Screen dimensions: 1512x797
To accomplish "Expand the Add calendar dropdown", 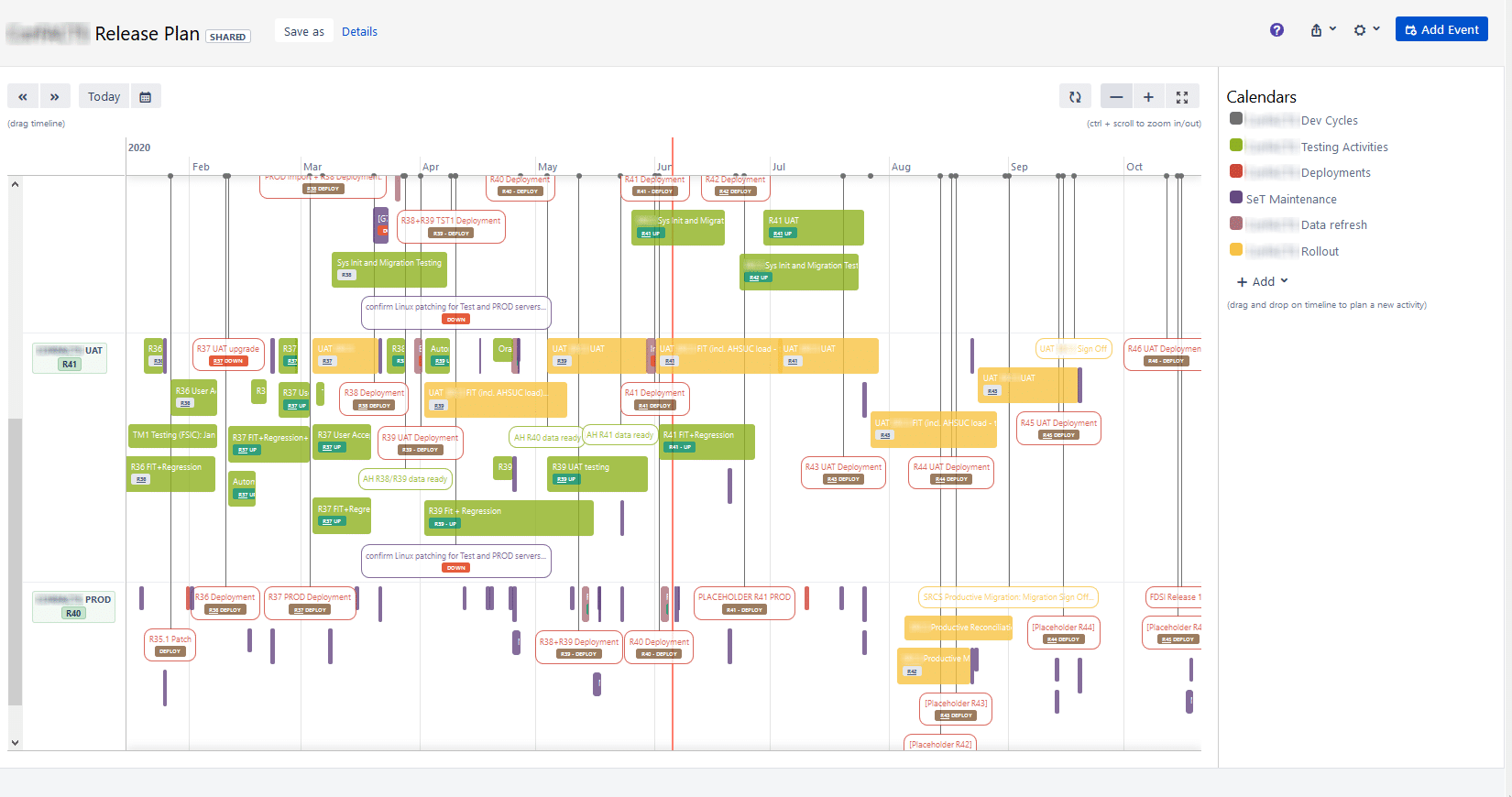I will [1263, 281].
